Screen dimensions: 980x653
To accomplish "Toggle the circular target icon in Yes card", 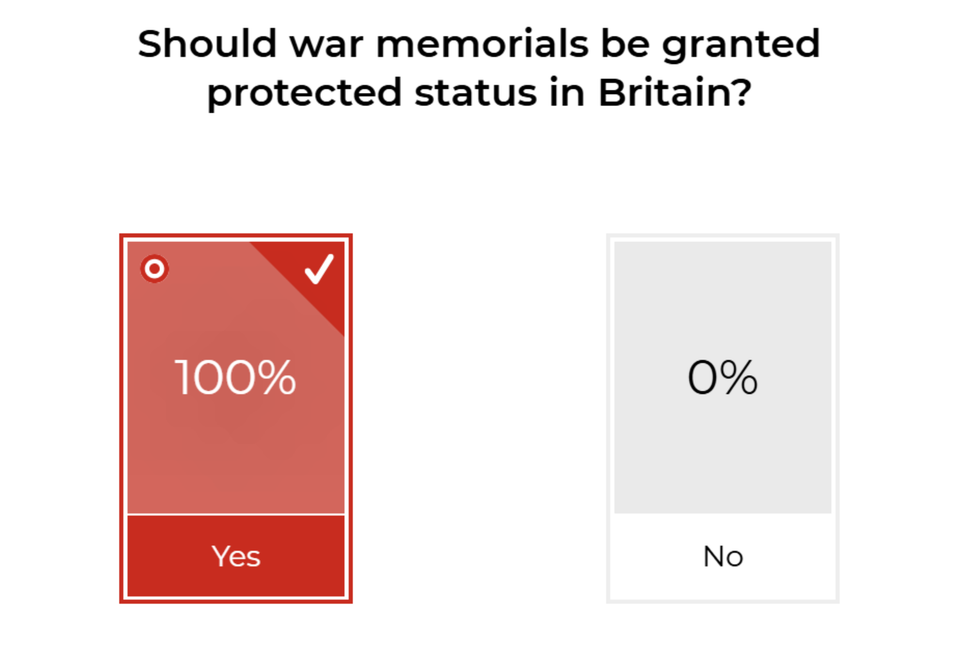I will coord(154,269).
